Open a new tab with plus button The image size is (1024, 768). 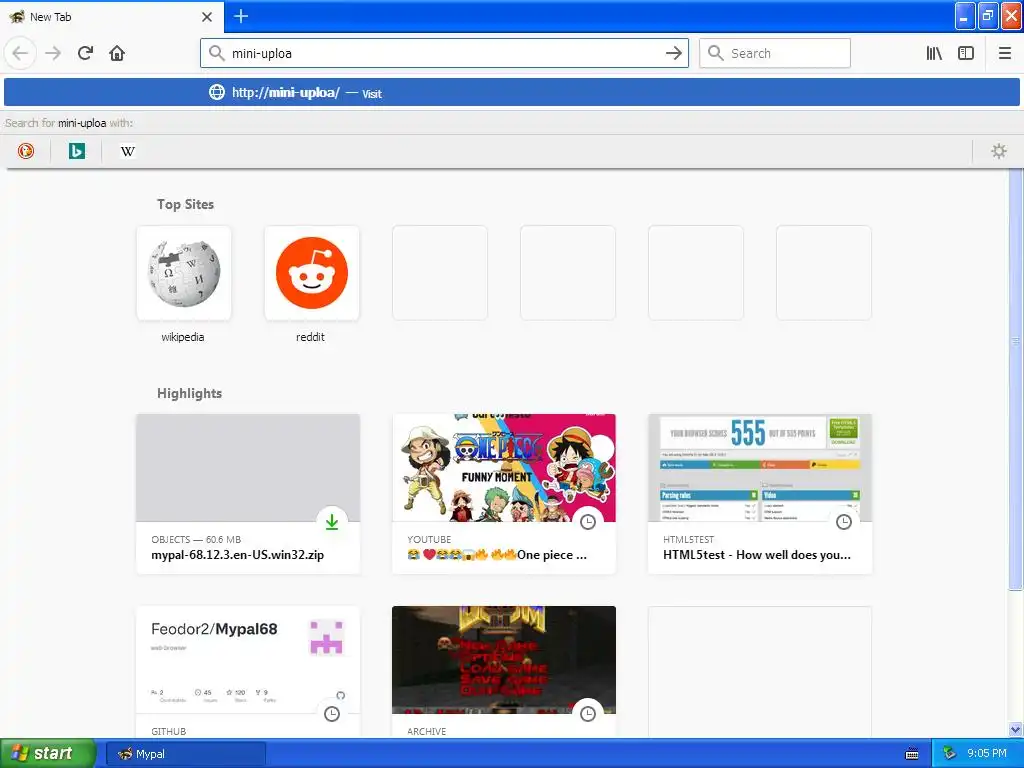coord(241,16)
